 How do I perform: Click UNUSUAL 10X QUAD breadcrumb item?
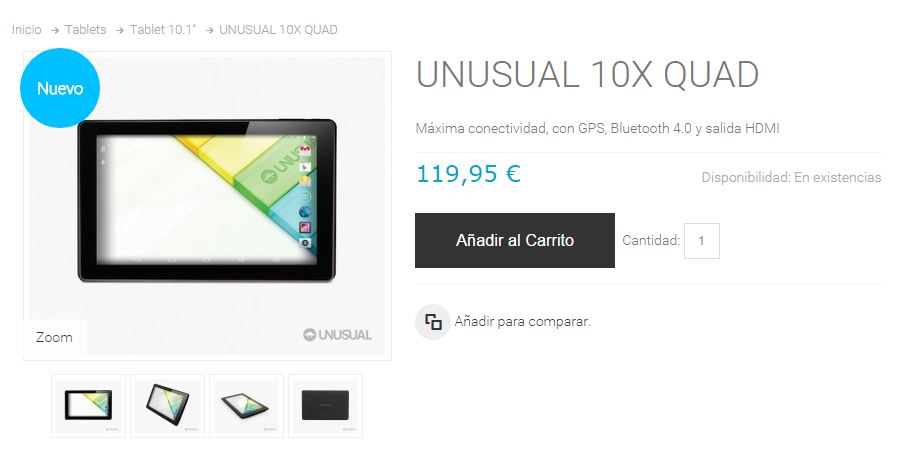coord(278,30)
